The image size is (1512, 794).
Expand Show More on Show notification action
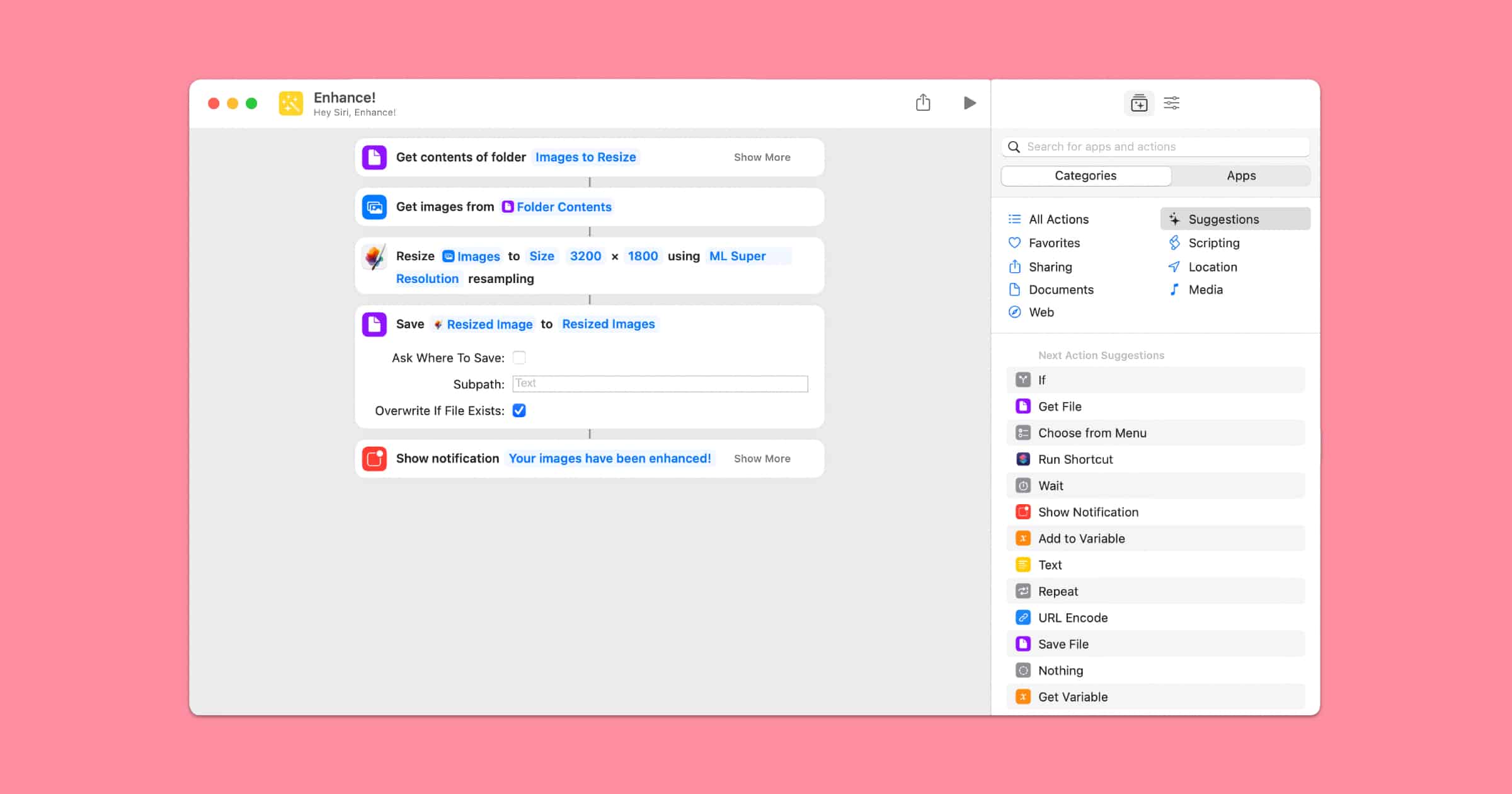[762, 459]
